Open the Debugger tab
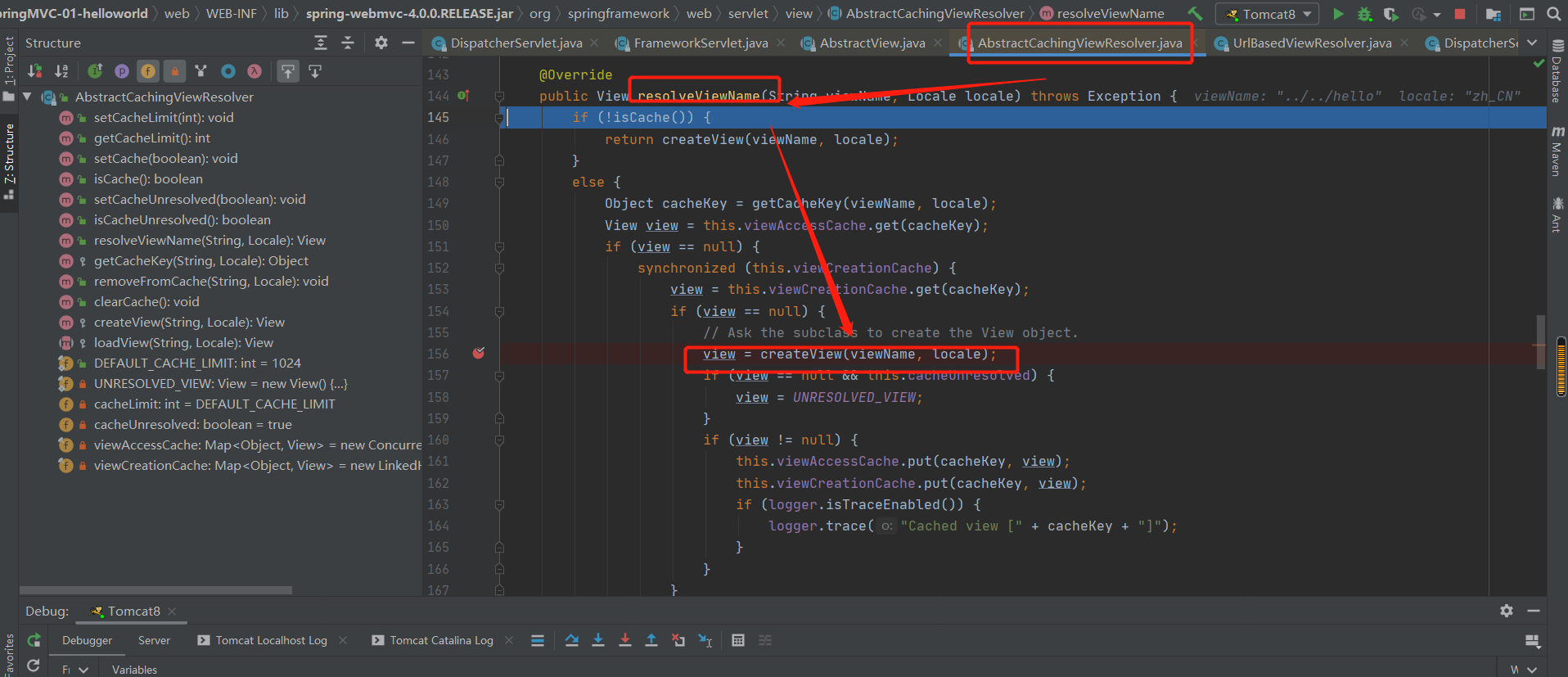 (x=87, y=640)
